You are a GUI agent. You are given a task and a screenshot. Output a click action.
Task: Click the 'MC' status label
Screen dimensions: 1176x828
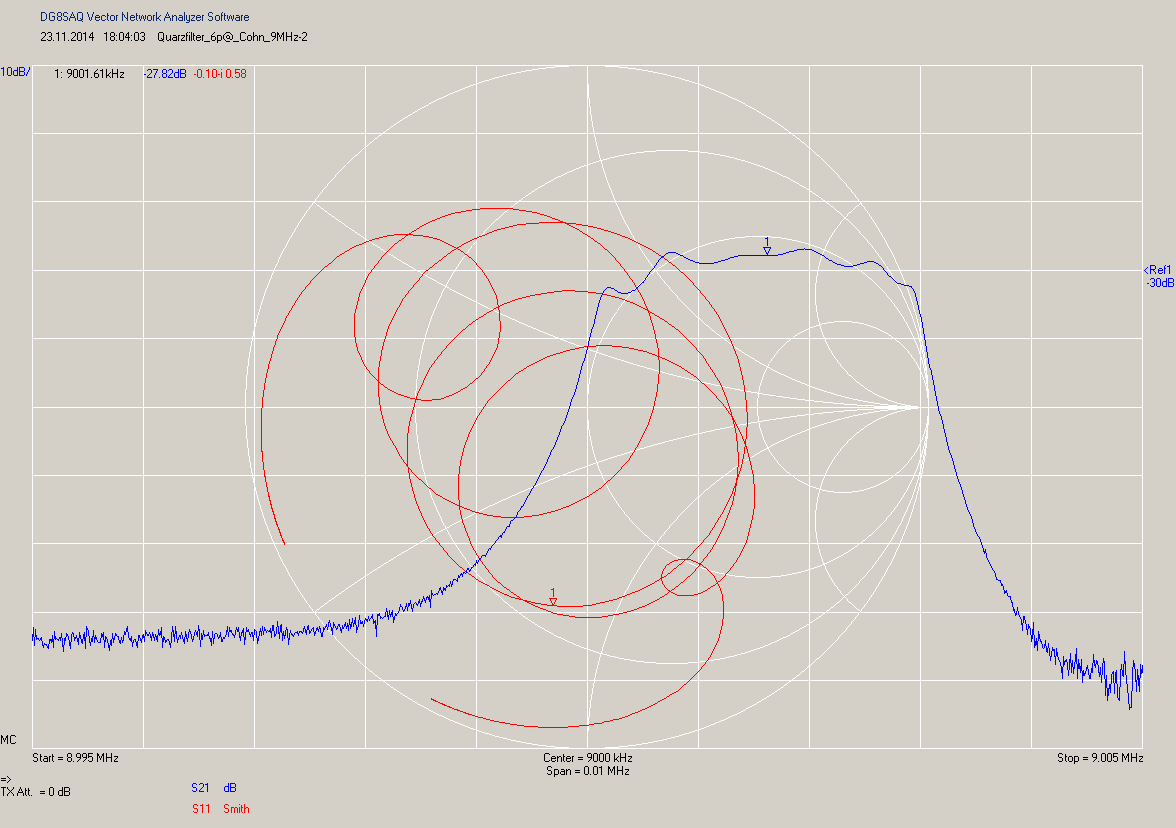8,740
